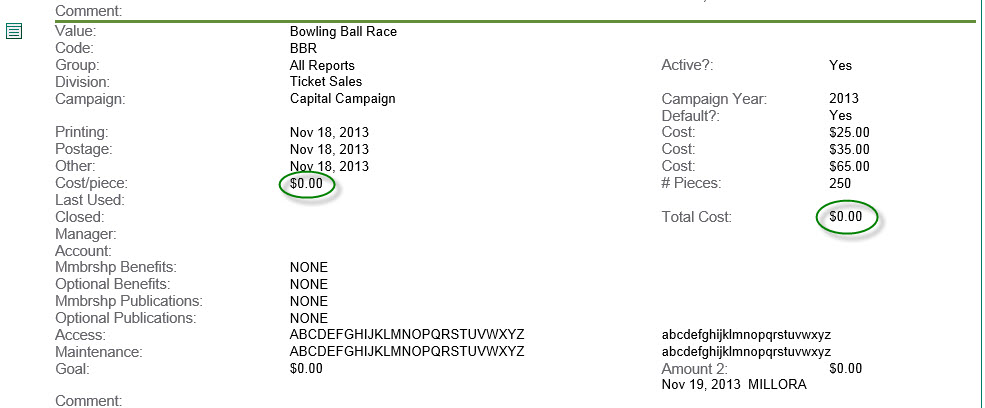Image resolution: width=985 pixels, height=408 pixels.
Task: Click the Nov 19, 2013 MILLORA stamp
Action: 734,385
